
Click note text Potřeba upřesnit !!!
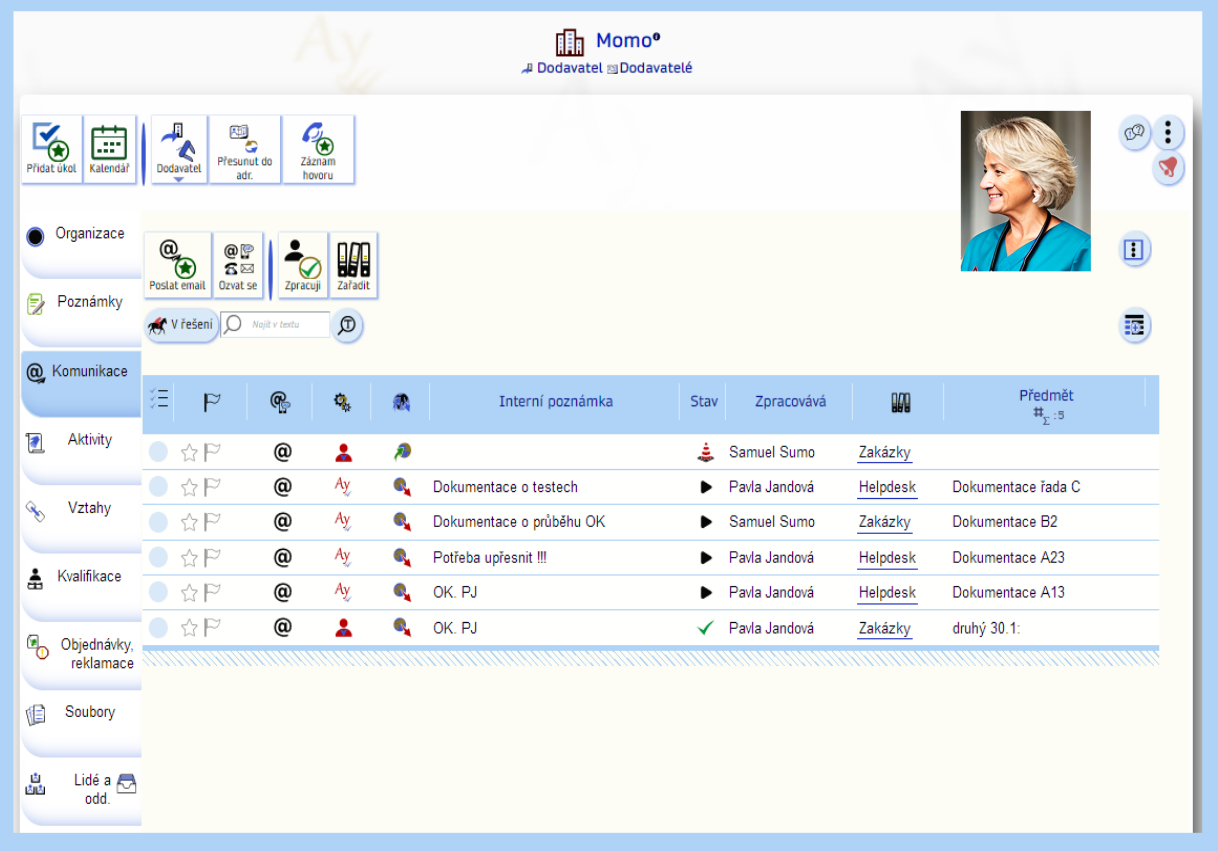click(490, 558)
